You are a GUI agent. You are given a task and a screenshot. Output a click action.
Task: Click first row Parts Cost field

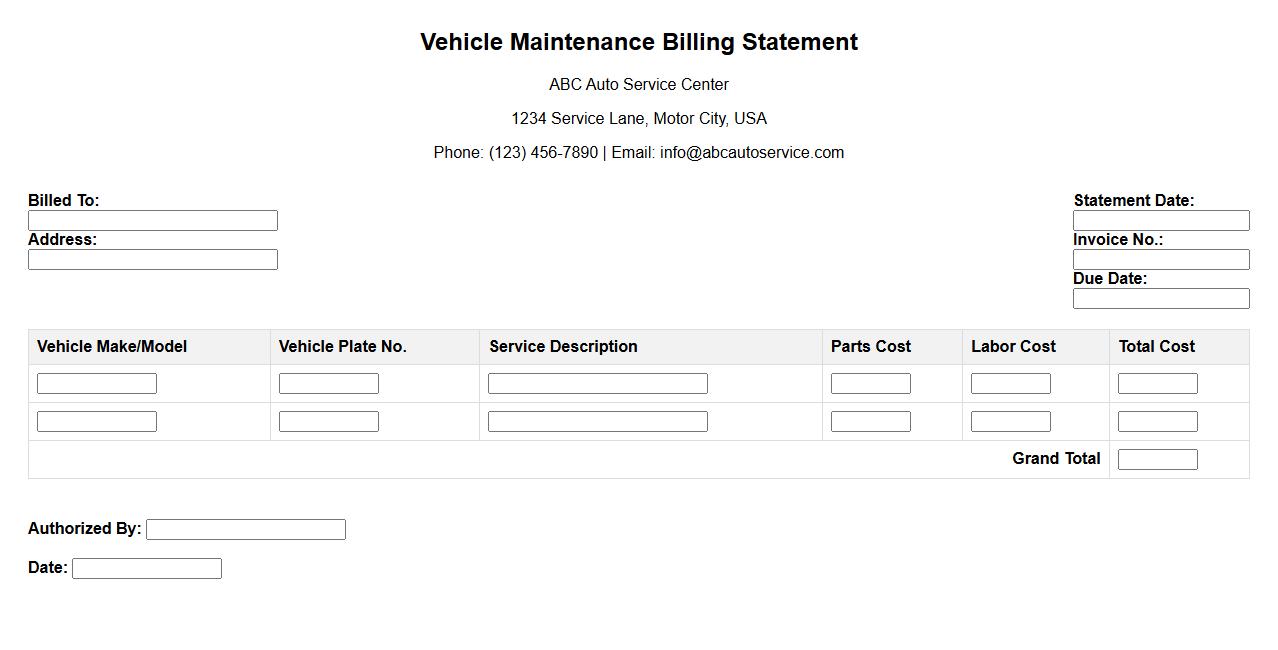click(x=871, y=384)
